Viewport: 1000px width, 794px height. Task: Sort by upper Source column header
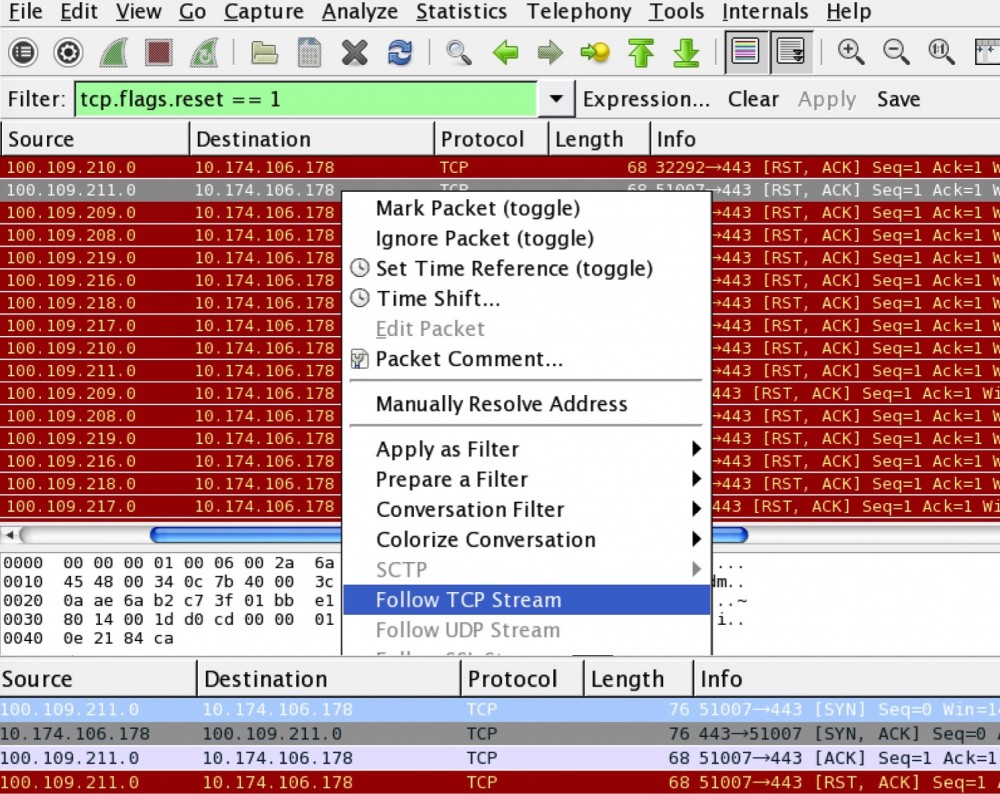[x=94, y=139]
